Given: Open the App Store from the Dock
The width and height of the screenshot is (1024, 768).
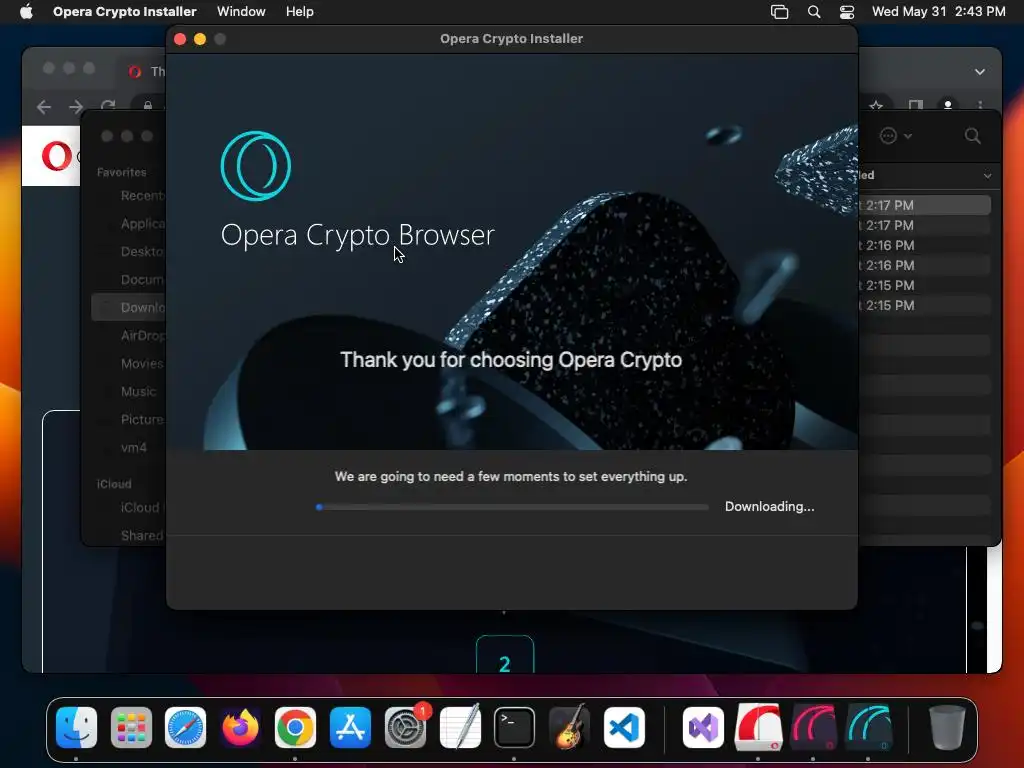Looking at the screenshot, I should point(350,728).
